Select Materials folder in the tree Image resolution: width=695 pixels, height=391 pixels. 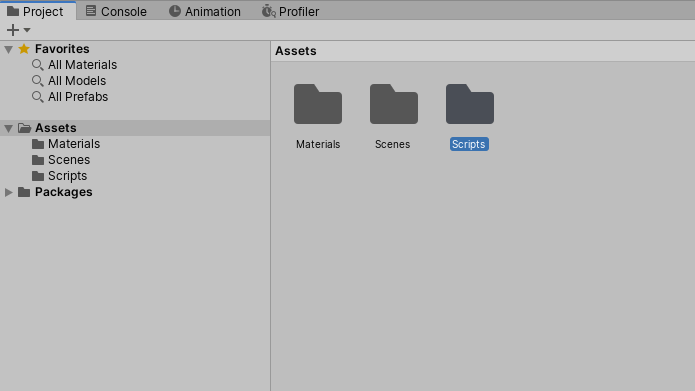click(x=74, y=144)
